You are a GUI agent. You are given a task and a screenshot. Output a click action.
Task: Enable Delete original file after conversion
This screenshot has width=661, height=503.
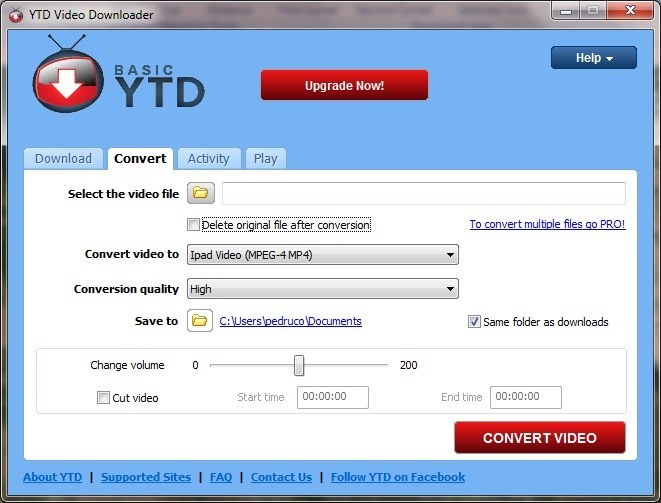click(194, 225)
